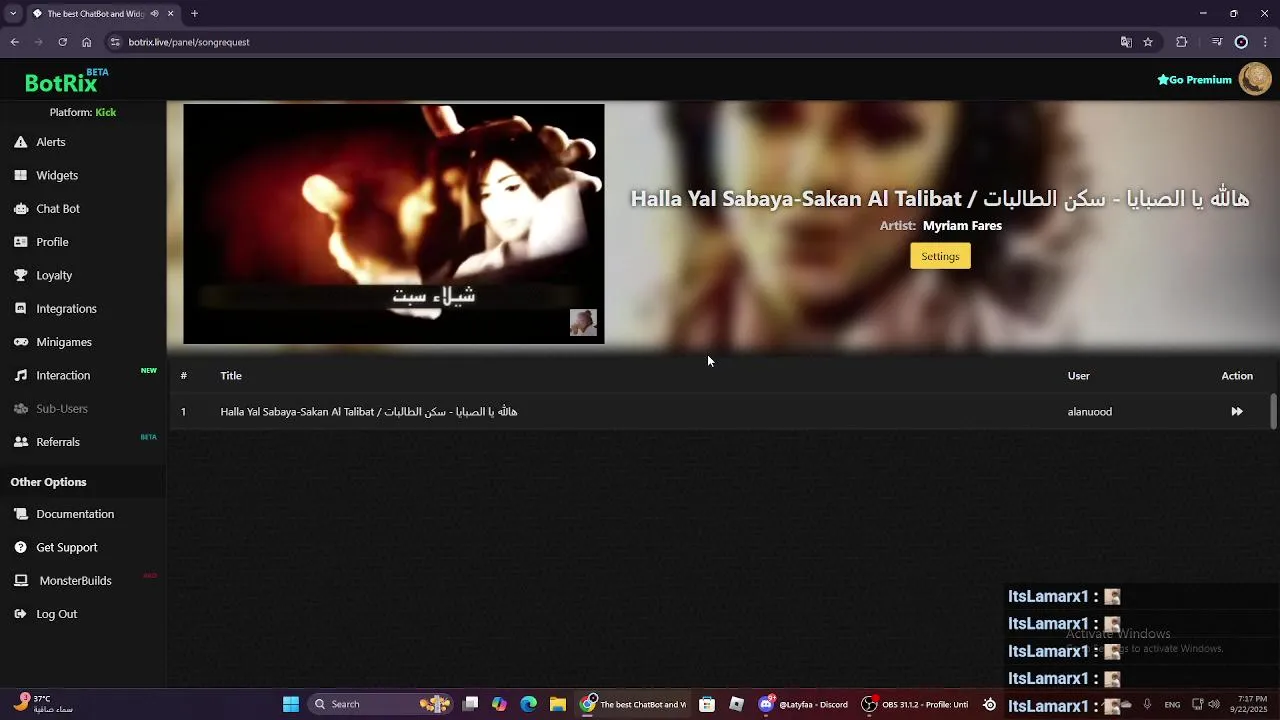Open media controls in browser toolbar
This screenshot has height=720, width=1280.
(x=1217, y=42)
